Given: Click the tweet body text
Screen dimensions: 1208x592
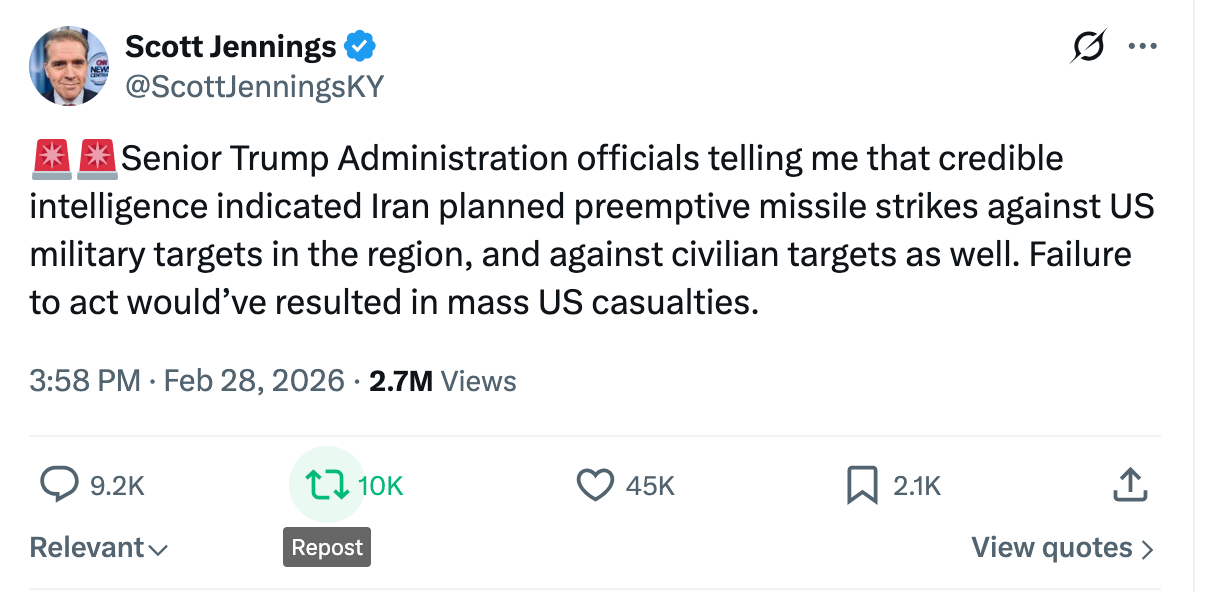Looking at the screenshot, I should click(590, 230).
